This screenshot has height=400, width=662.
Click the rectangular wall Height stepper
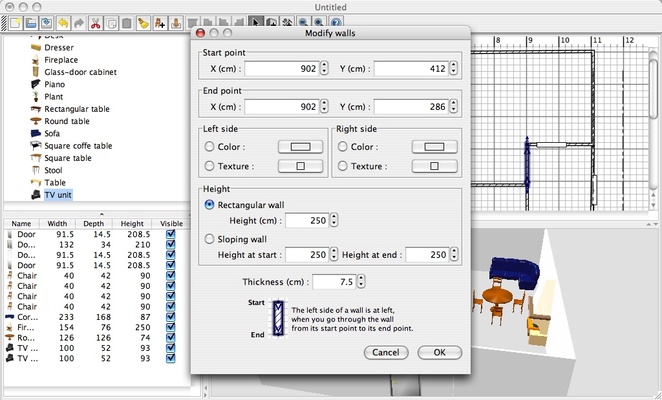click(x=333, y=221)
